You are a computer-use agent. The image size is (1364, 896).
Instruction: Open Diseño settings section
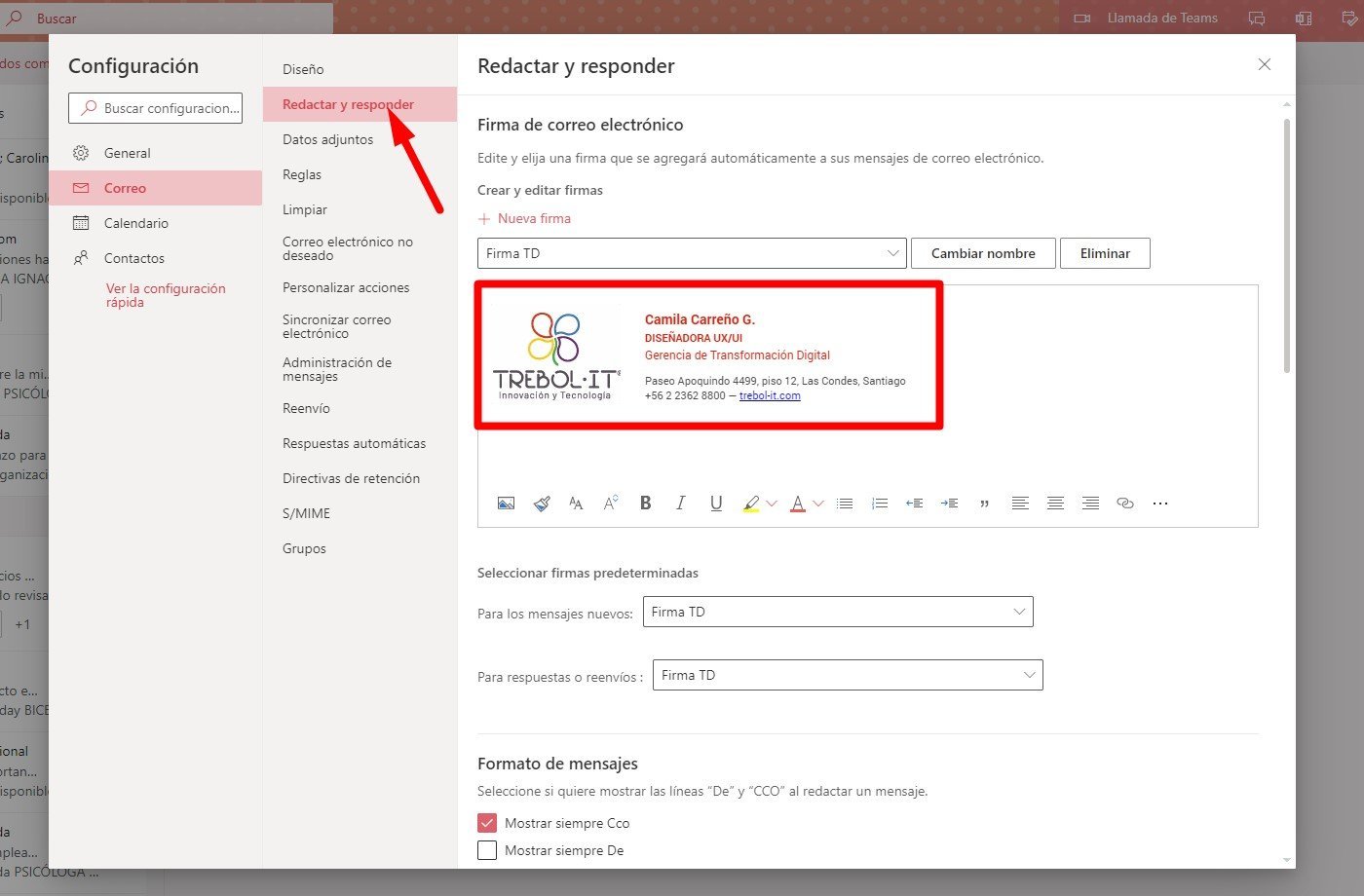[x=360, y=69]
